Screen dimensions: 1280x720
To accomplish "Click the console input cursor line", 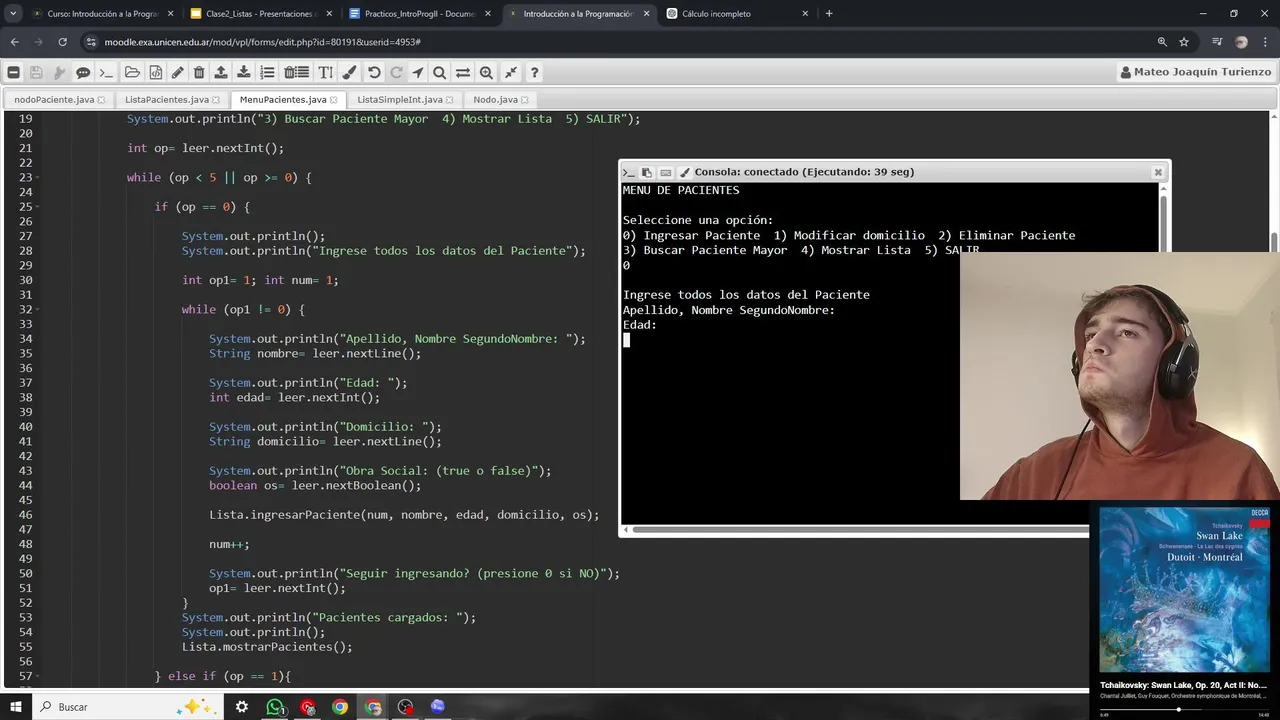I will click(627, 340).
